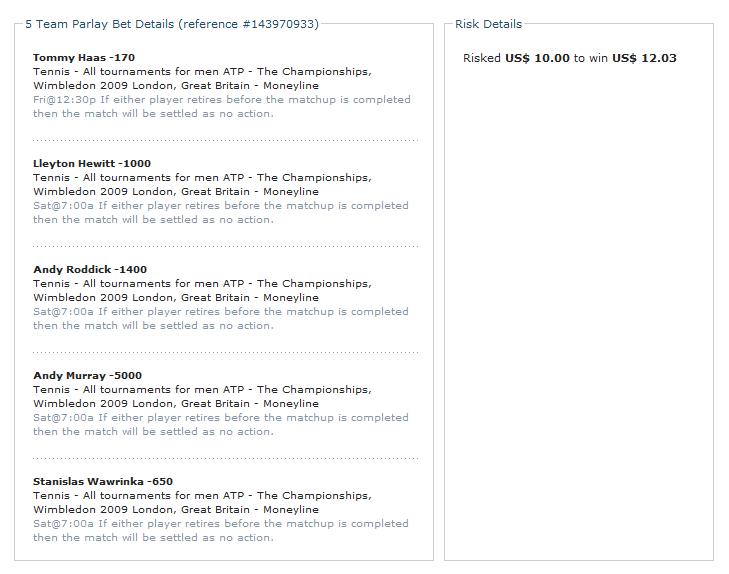Click the Wimbledon tournament description under Andy Roddick

click(x=202, y=291)
